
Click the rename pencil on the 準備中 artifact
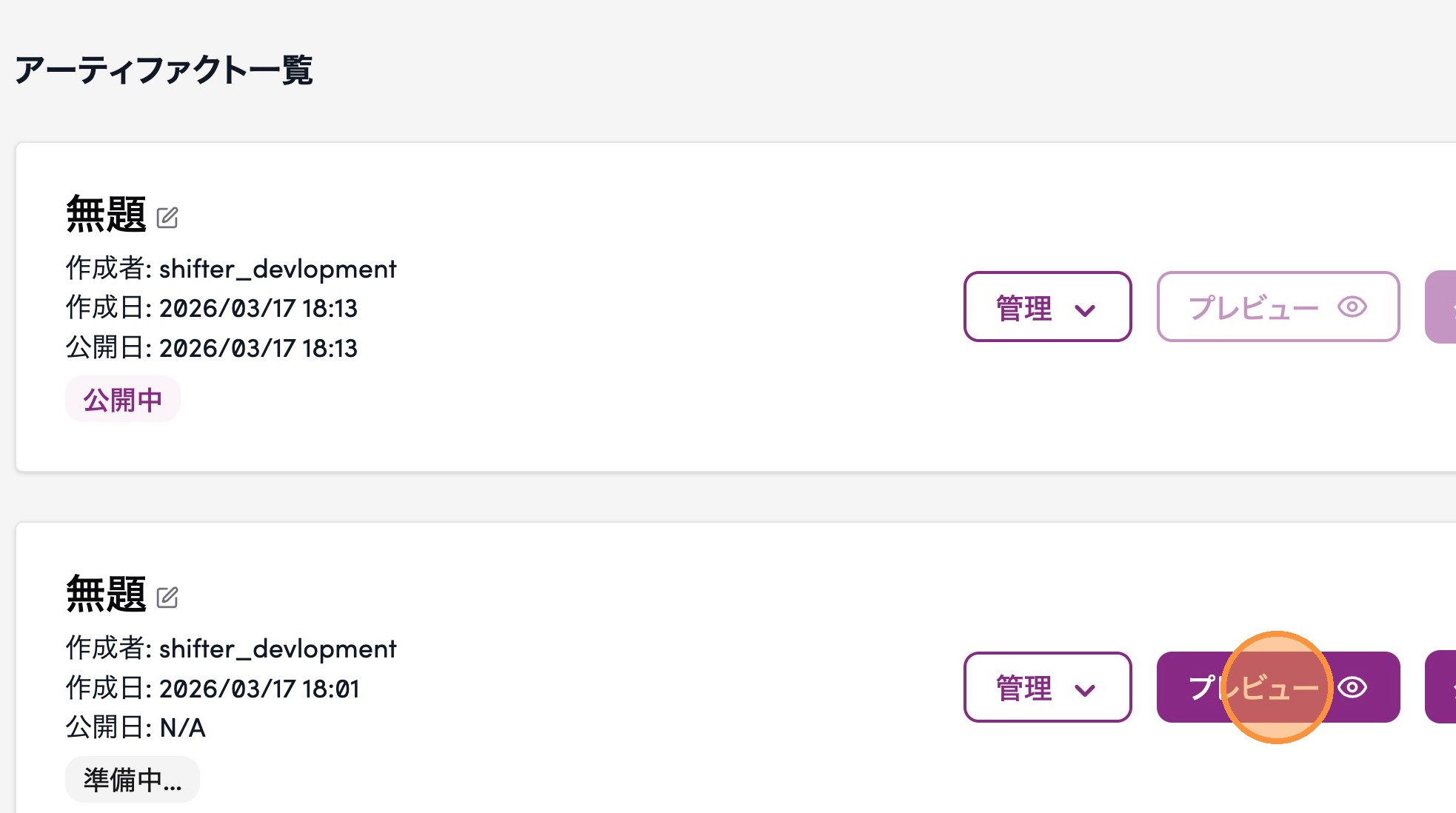point(167,598)
